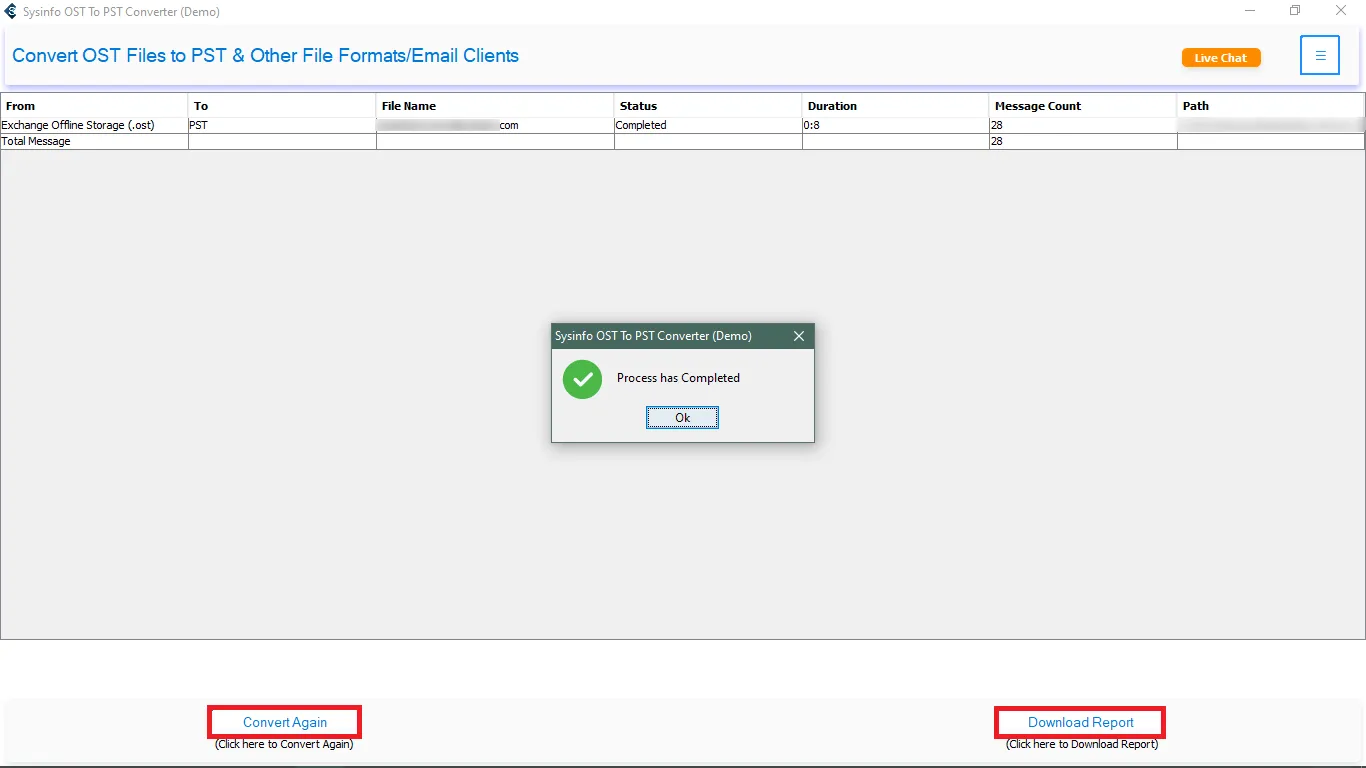The width and height of the screenshot is (1366, 768).
Task: Select the Total Message row label
Action: click(94, 142)
